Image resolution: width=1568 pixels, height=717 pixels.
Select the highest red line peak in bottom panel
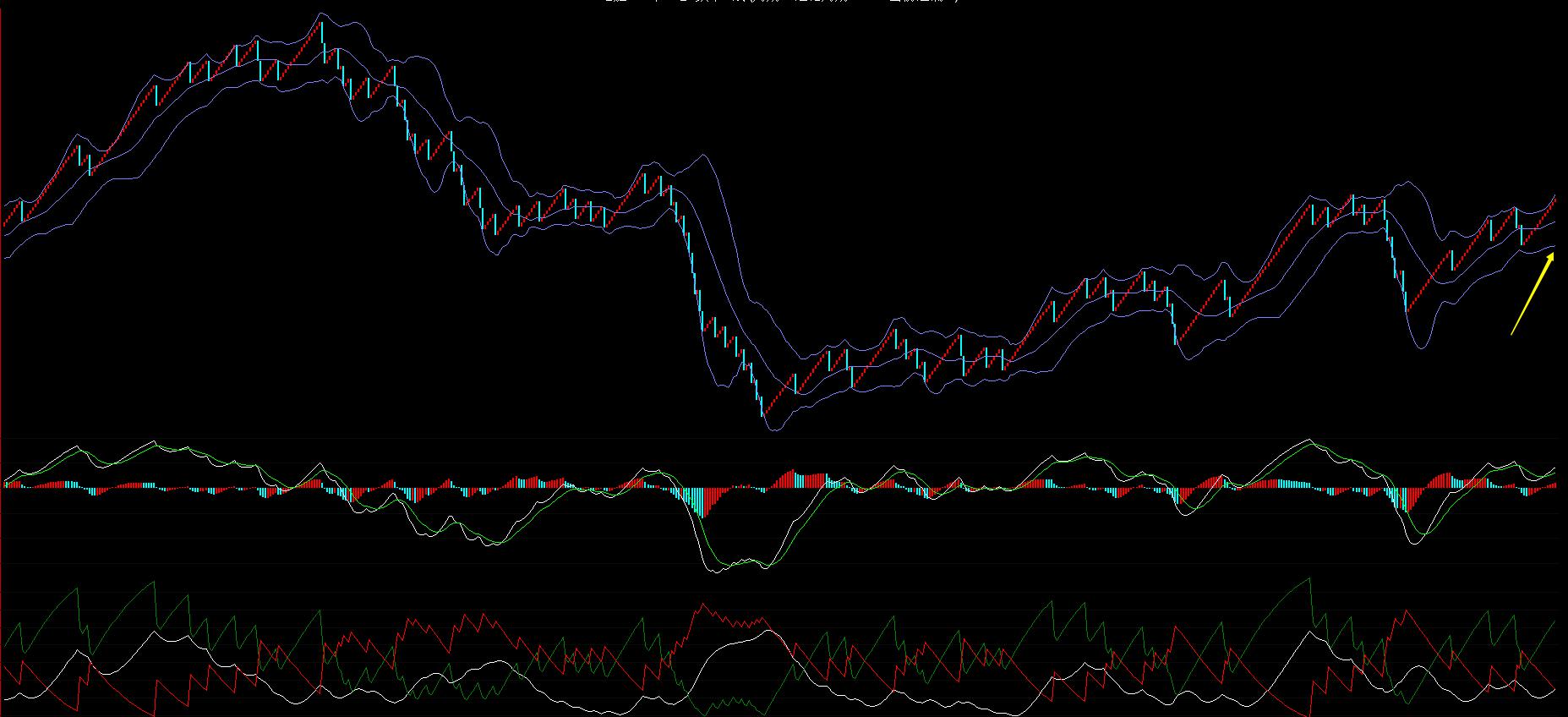[x=702, y=605]
